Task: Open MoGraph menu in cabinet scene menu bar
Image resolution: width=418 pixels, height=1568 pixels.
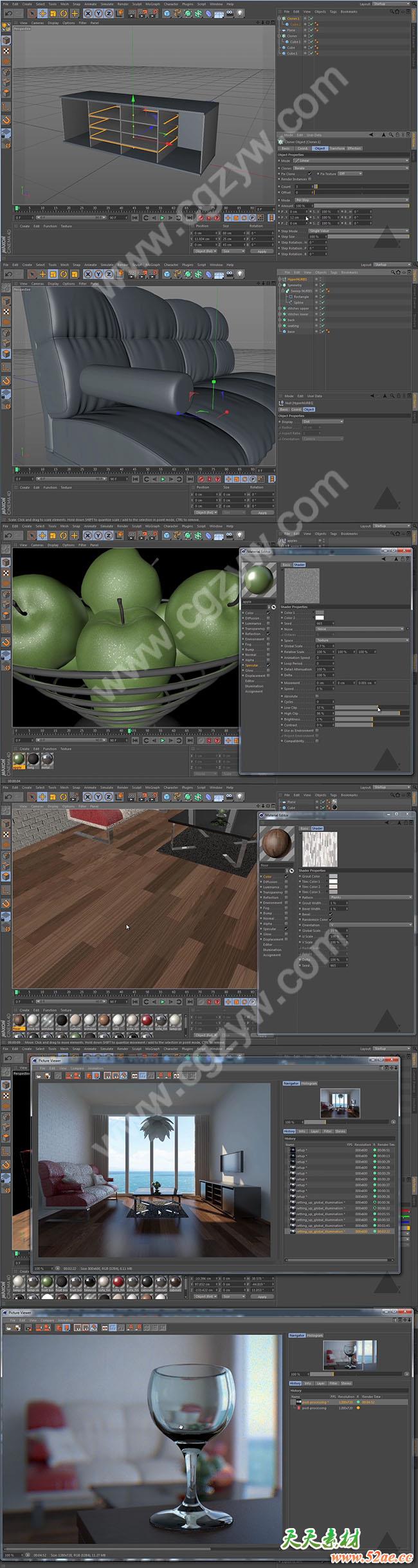Action: [152, 4]
